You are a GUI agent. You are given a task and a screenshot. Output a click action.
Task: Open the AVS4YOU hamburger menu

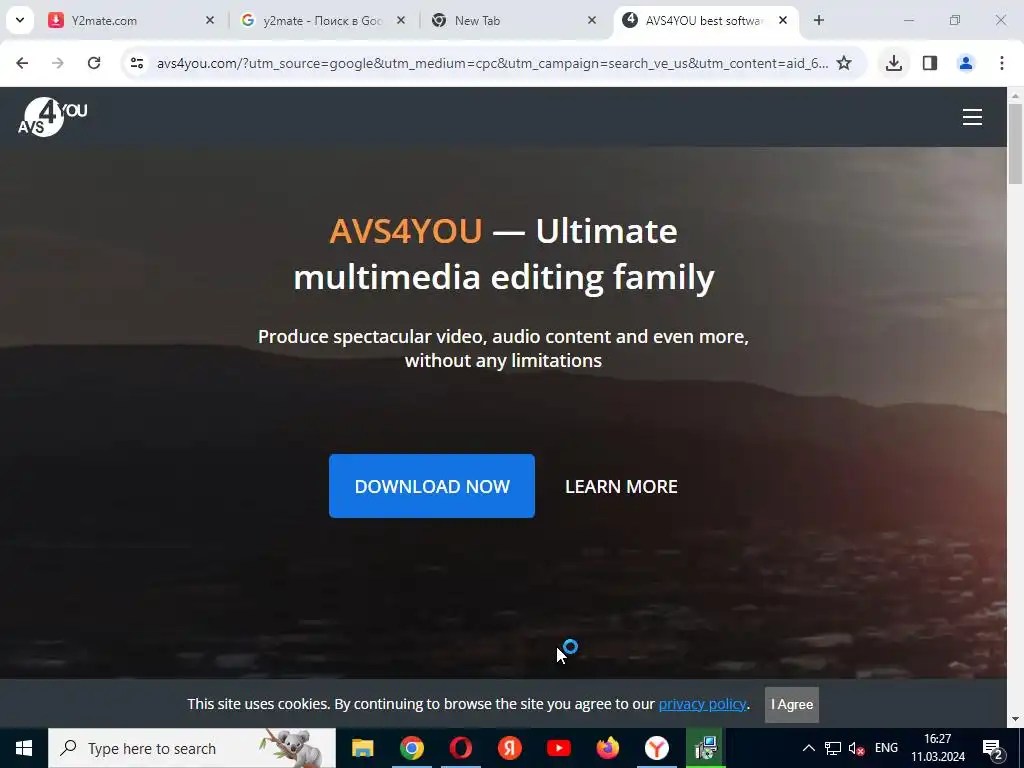pos(972,117)
